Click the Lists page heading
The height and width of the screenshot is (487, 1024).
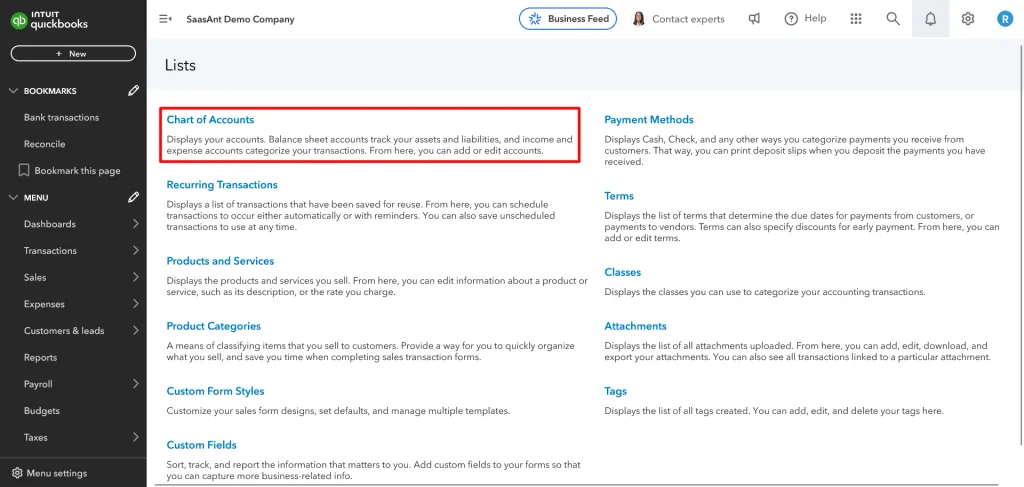[x=180, y=65]
